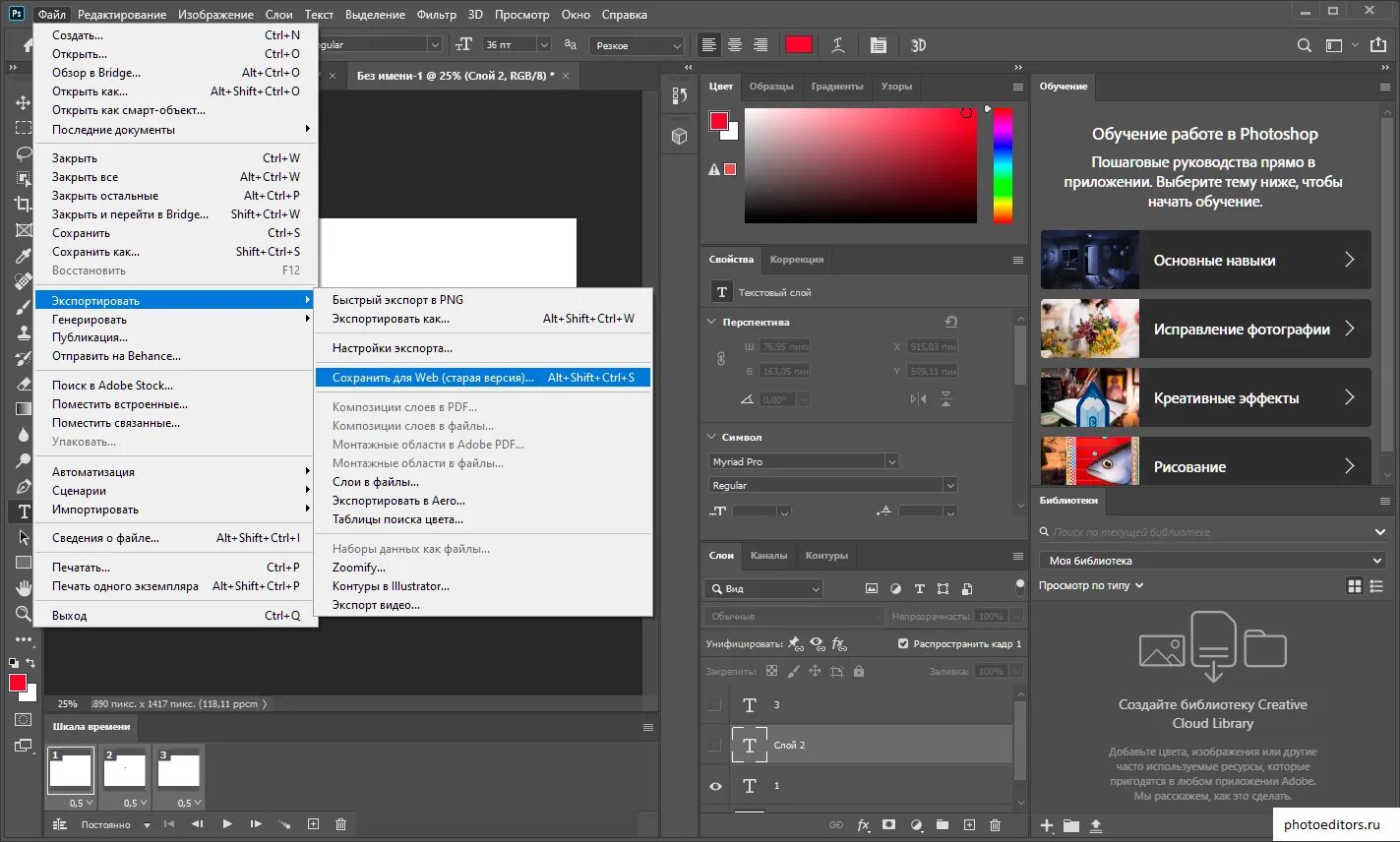Open the Рисование tutorial

pos(1205,461)
